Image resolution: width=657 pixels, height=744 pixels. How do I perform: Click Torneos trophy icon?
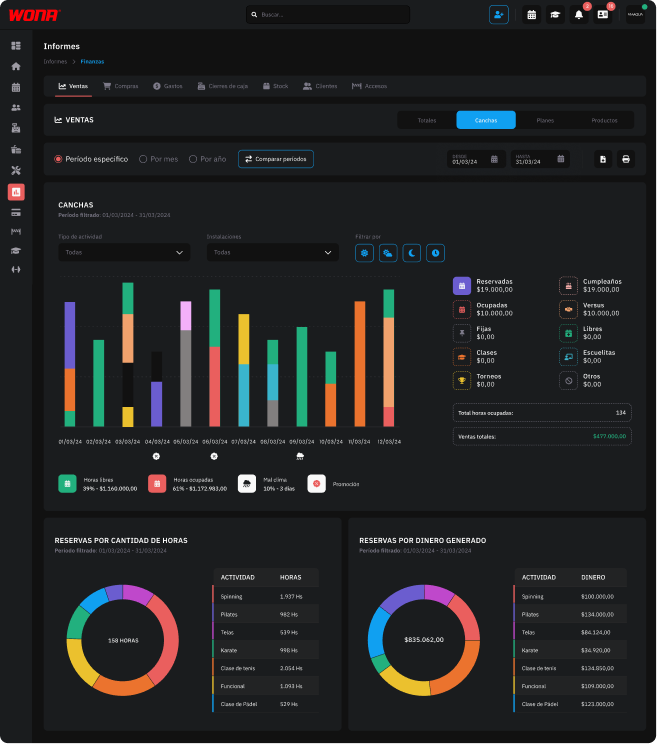coord(462,381)
